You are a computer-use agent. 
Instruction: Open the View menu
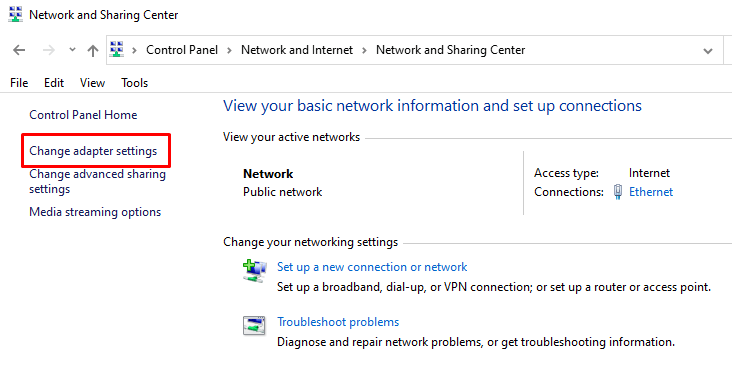coord(92,83)
